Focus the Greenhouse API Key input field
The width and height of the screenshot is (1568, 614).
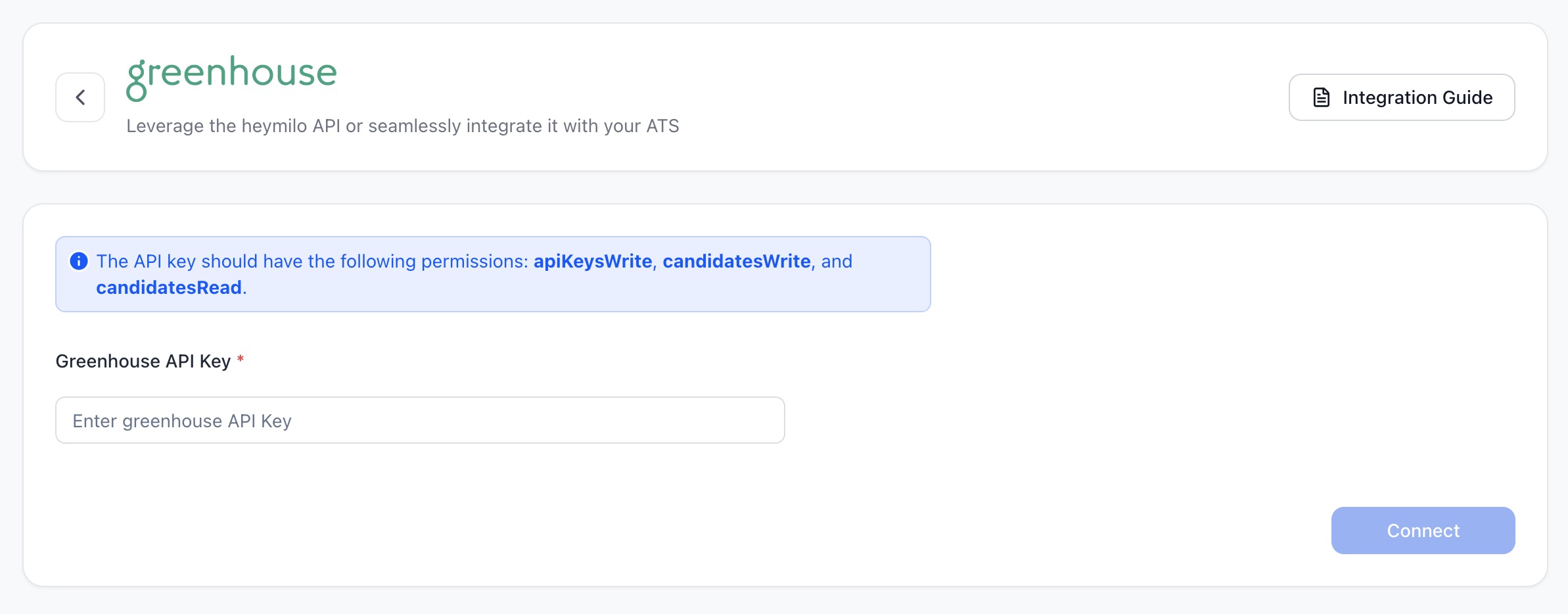point(420,420)
